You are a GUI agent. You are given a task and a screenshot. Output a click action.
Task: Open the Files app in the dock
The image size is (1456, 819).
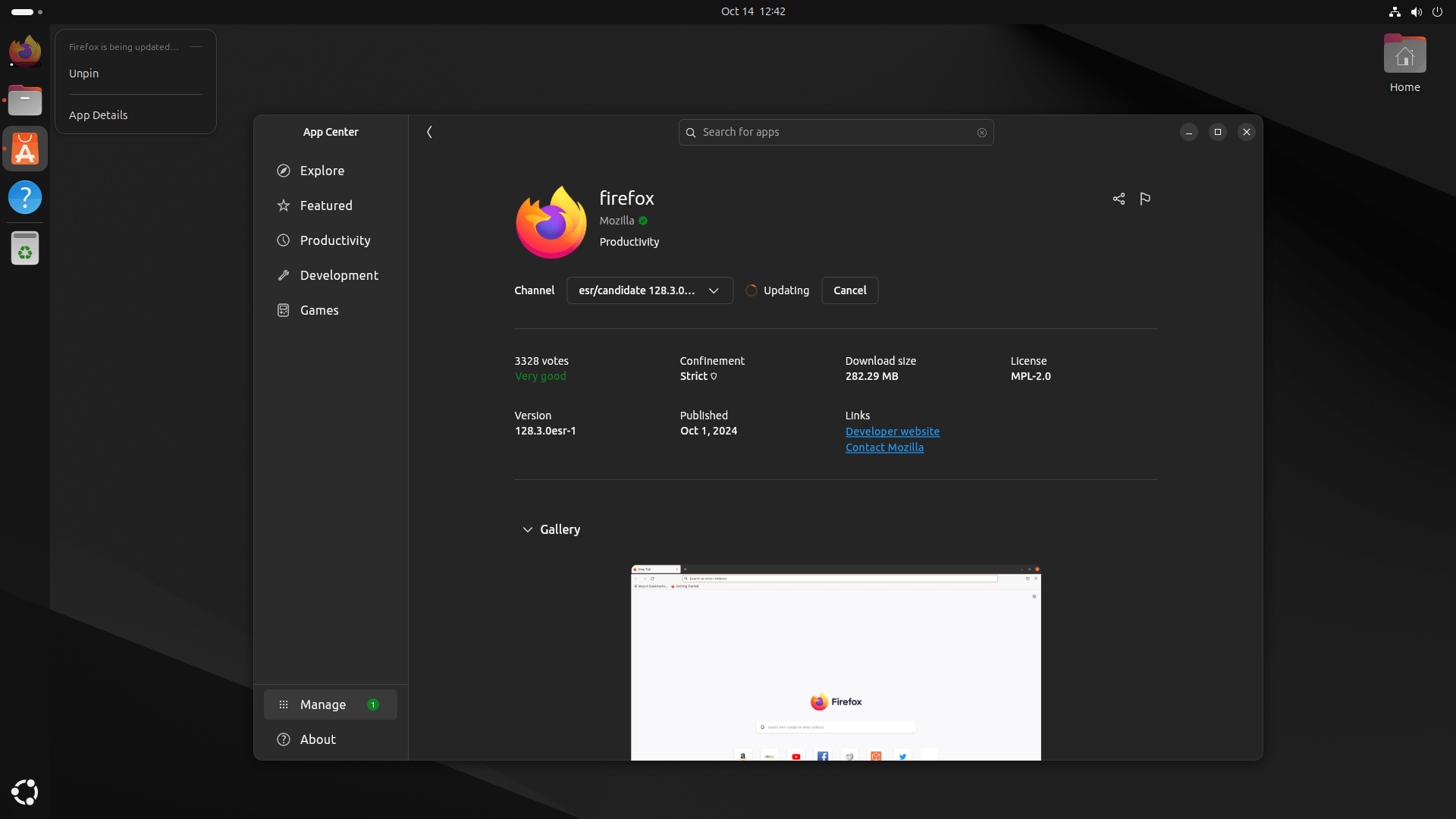click(25, 100)
